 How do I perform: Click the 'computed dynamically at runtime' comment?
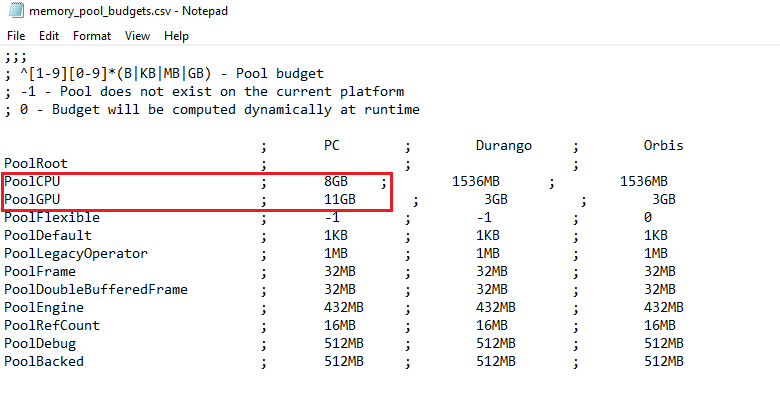coord(212,109)
